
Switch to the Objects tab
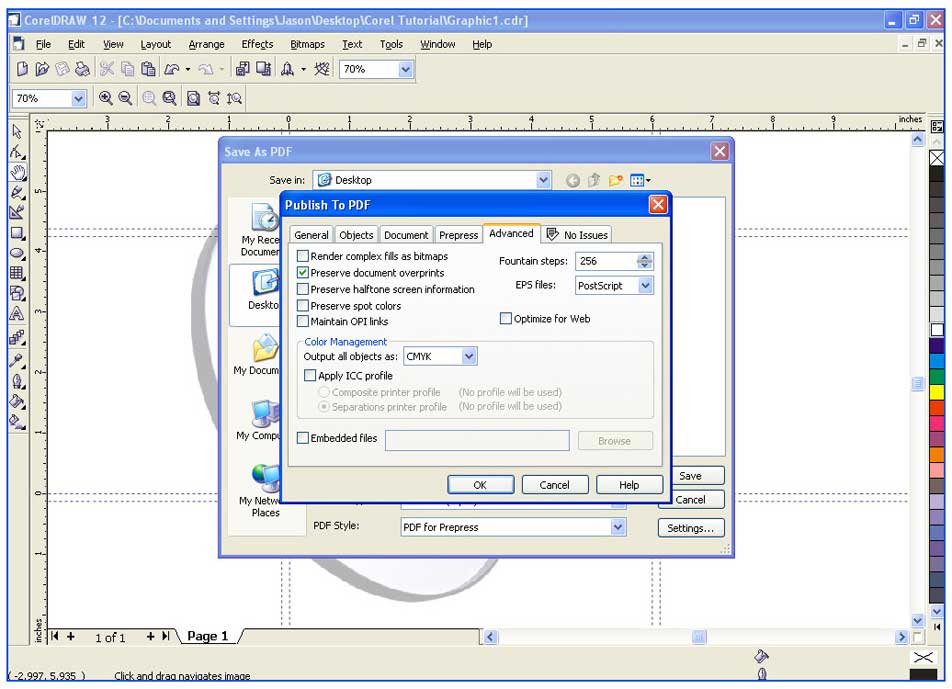coord(356,235)
